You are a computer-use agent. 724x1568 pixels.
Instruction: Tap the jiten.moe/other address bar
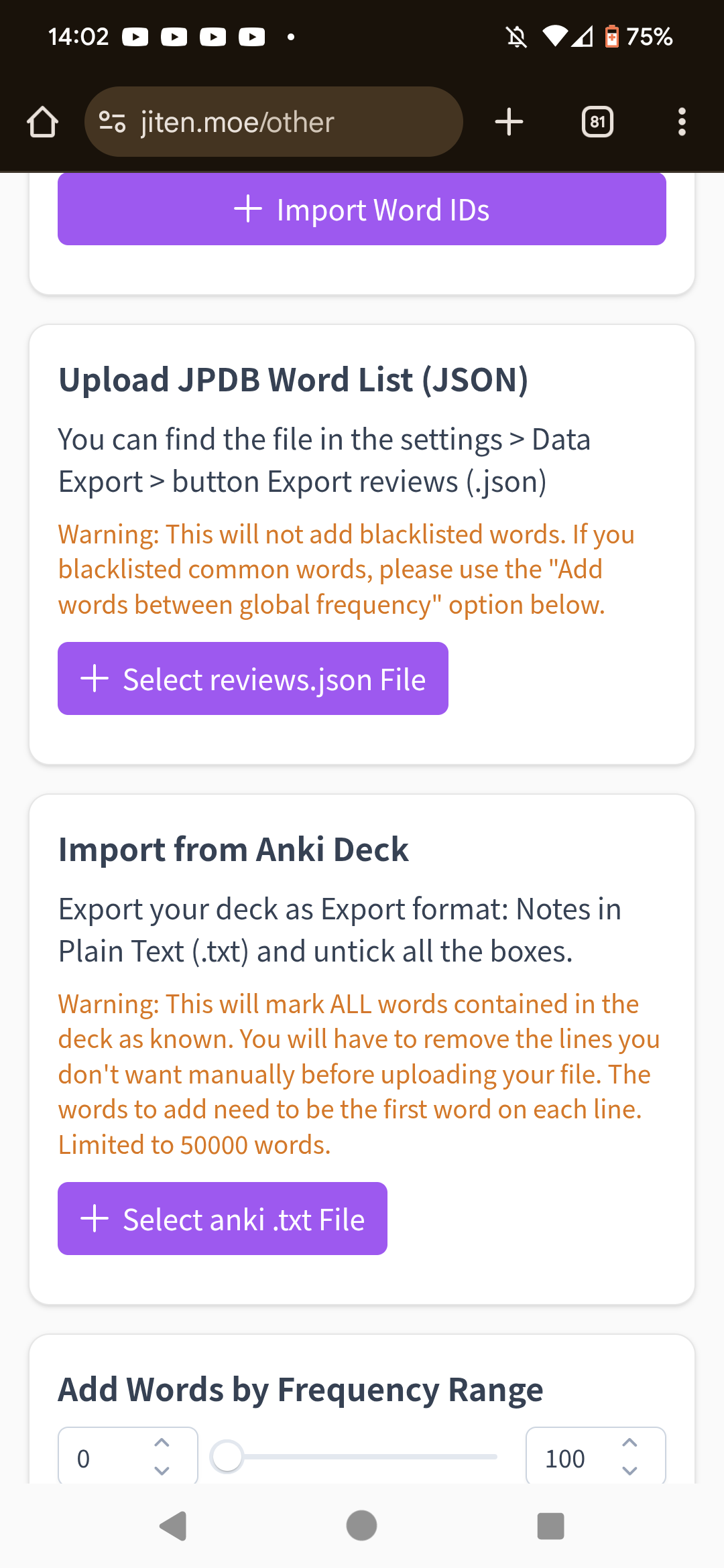pyautogui.click(x=274, y=122)
